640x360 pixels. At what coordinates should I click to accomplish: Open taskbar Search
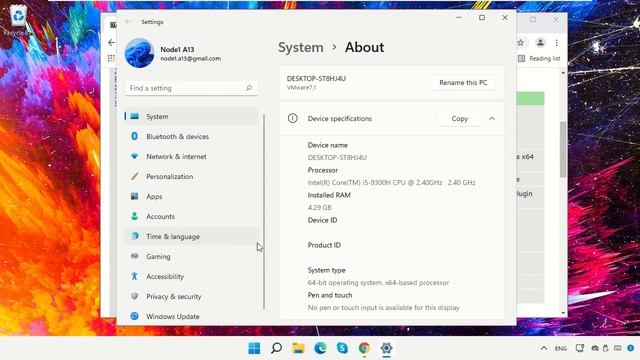(x=276, y=348)
